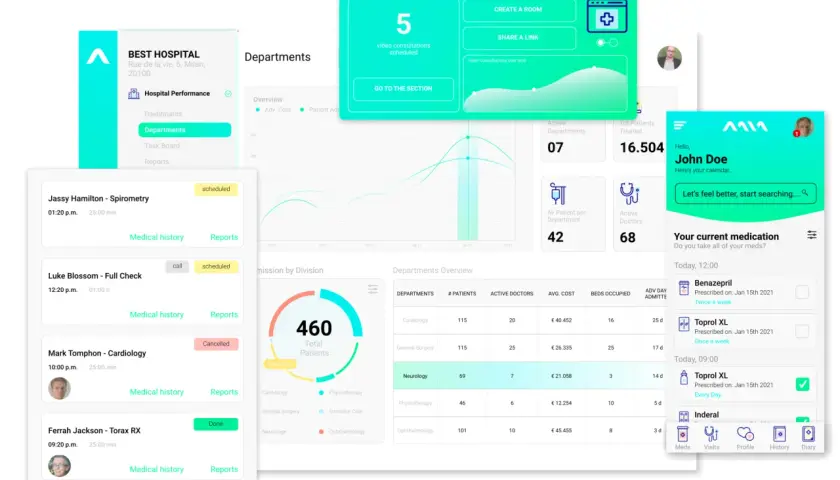Viewport: 840px width, 480px height.
Task: Open Medical history for Jassy Hamilton - Spirometry
Action: pos(156,237)
